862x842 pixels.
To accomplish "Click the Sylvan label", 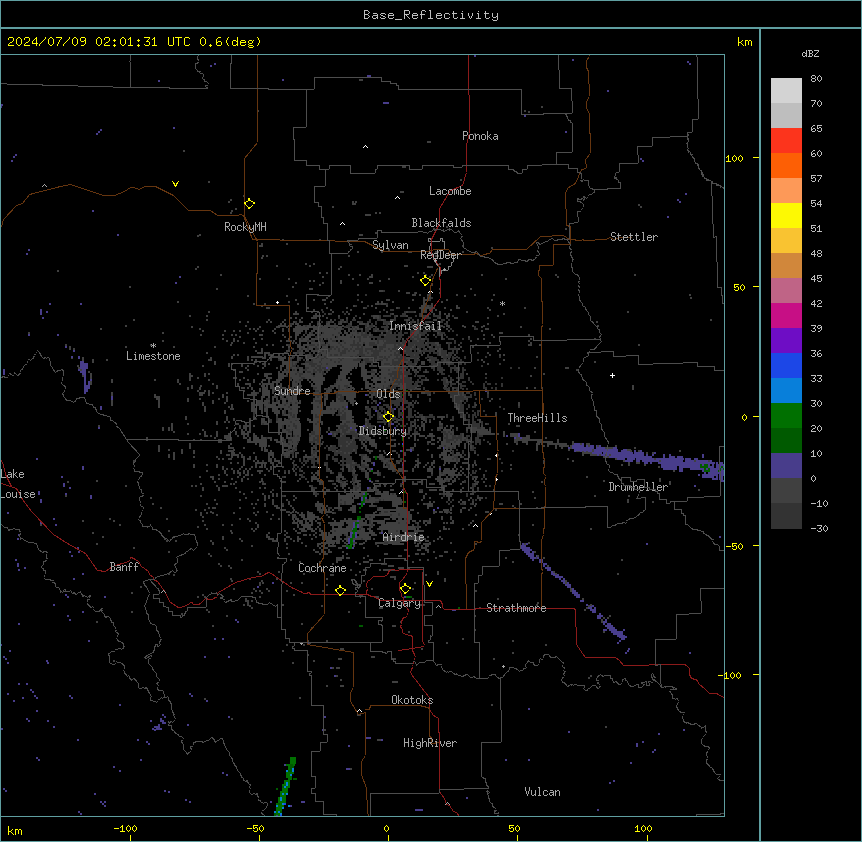I will [390, 245].
